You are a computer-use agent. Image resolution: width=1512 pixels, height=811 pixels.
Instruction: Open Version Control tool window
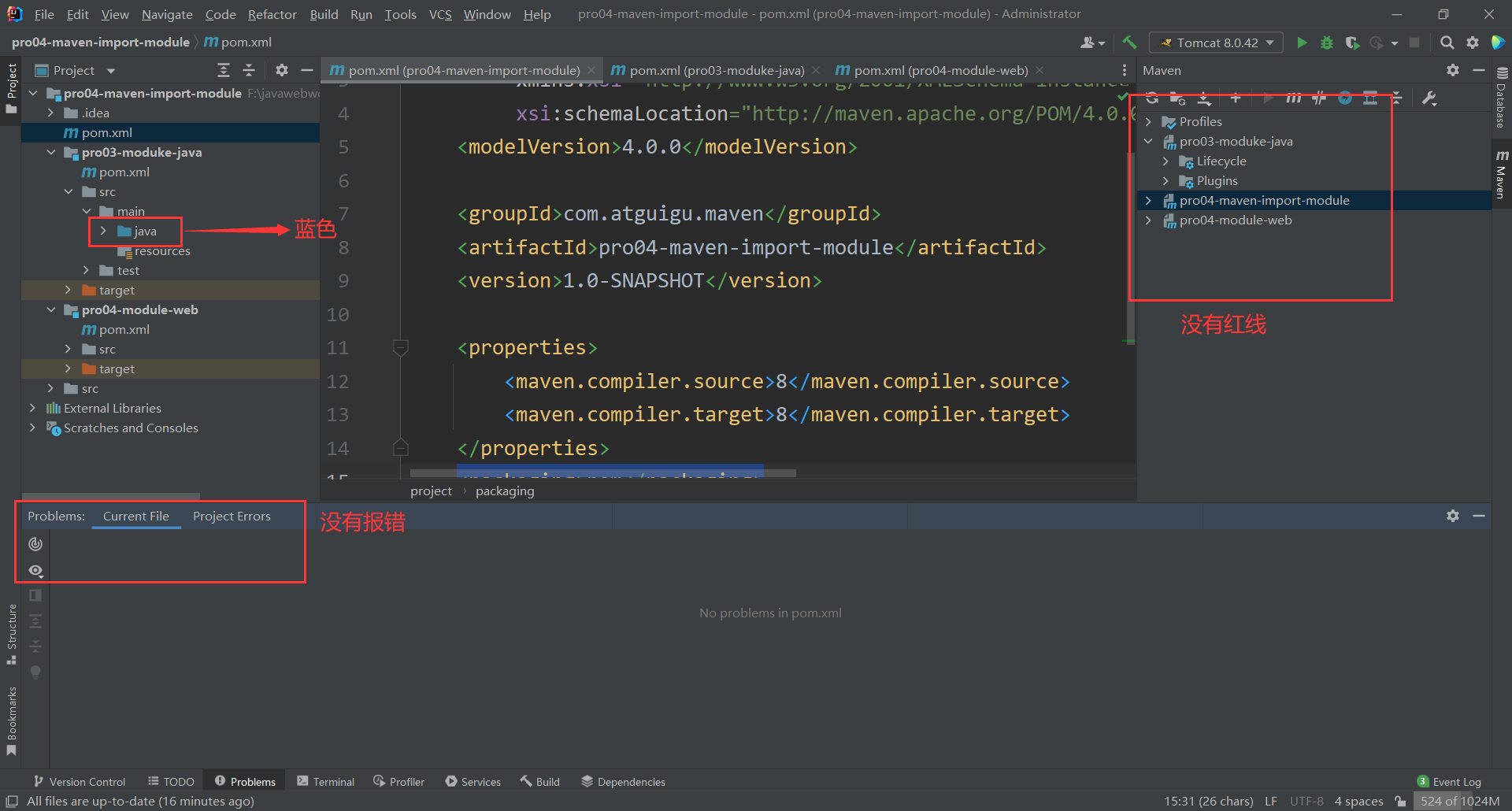[x=79, y=781]
